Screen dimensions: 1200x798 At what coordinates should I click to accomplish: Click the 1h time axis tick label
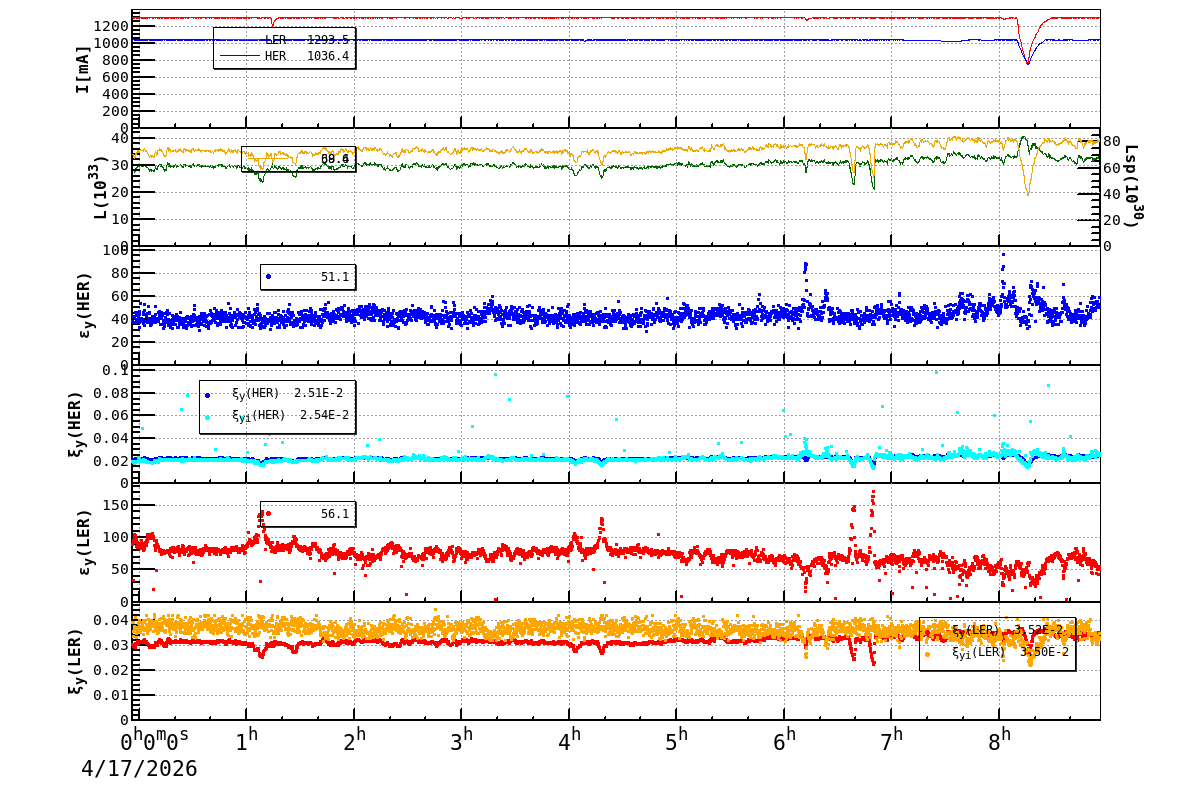click(247, 741)
